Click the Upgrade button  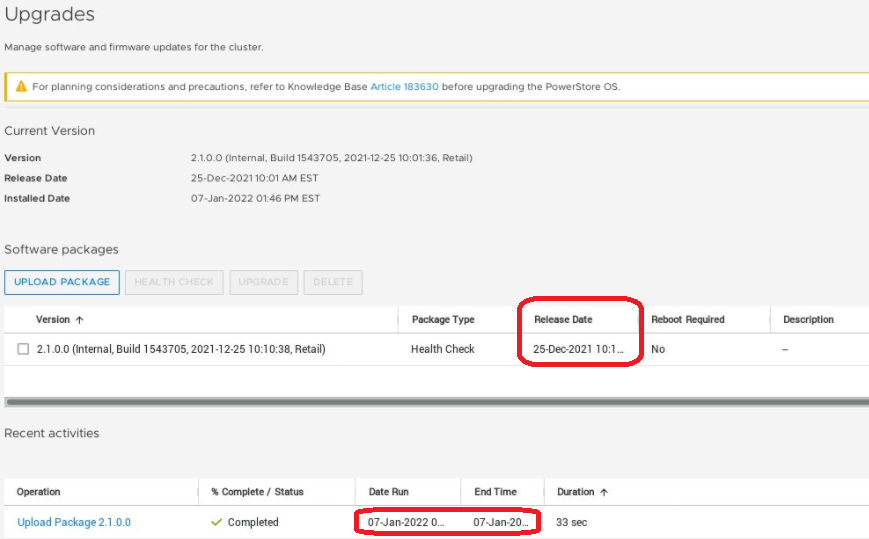[263, 282]
